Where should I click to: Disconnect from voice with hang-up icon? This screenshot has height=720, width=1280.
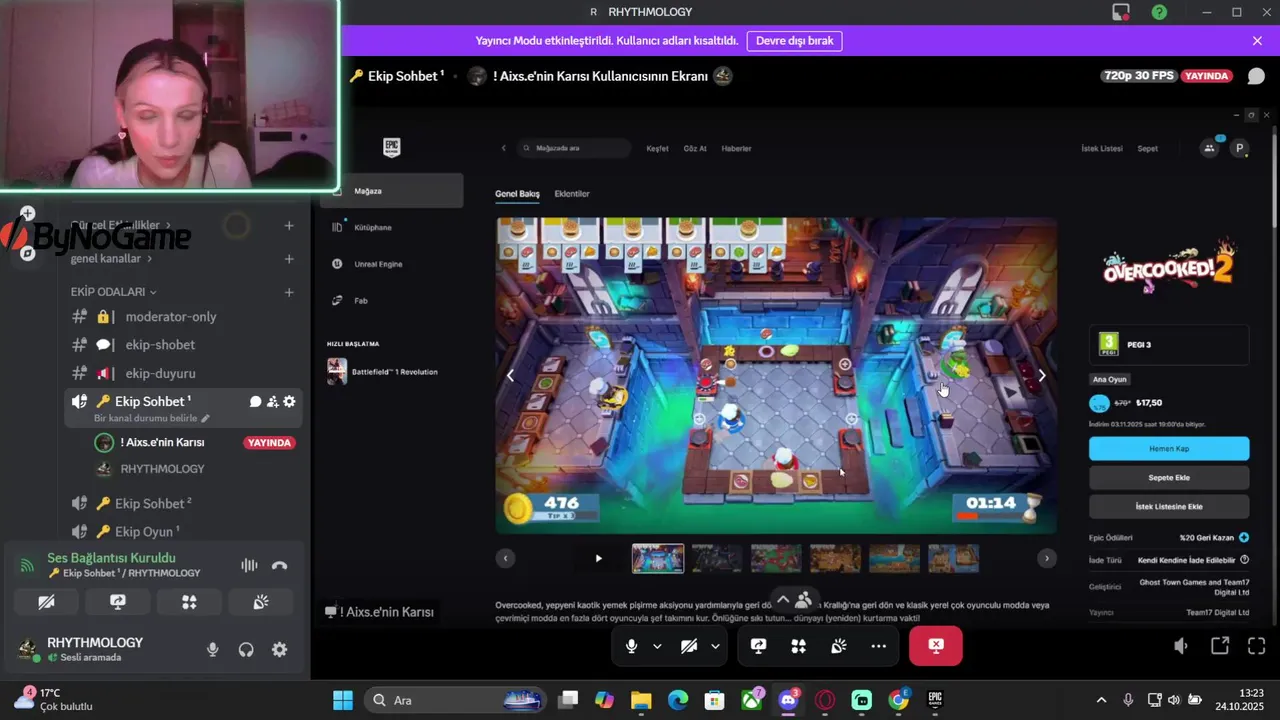click(x=279, y=565)
